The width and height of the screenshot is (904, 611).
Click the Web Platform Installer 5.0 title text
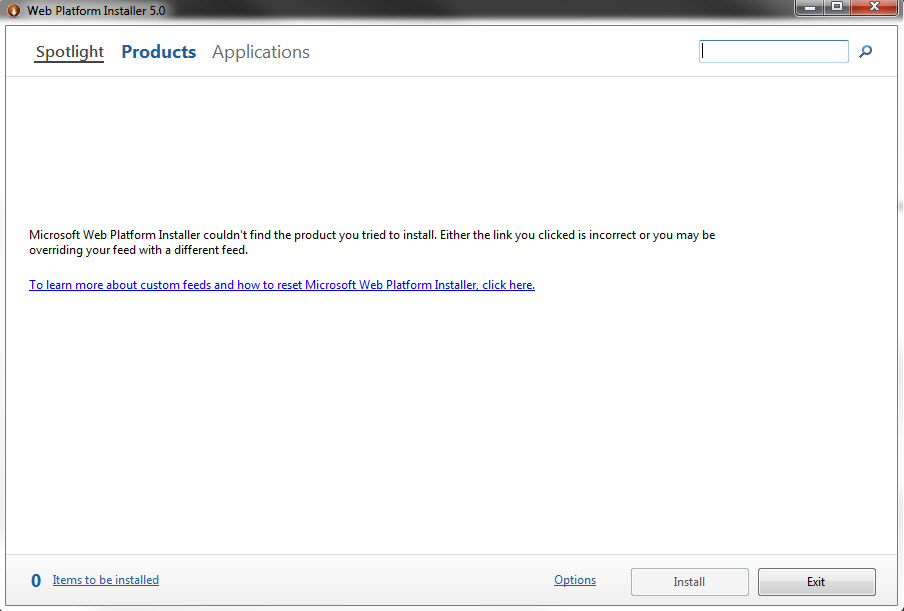click(x=96, y=10)
